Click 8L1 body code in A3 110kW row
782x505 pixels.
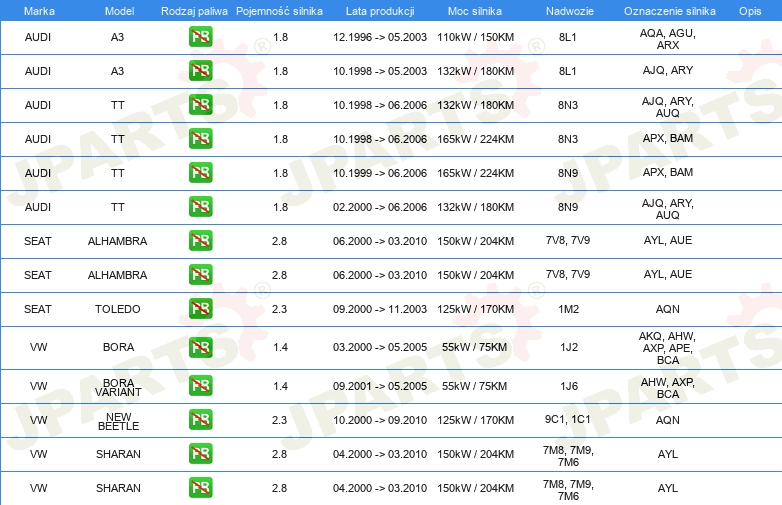568,37
